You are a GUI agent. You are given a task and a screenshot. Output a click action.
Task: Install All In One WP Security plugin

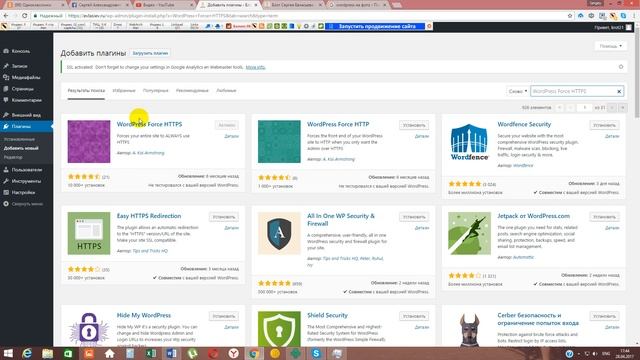click(x=414, y=217)
